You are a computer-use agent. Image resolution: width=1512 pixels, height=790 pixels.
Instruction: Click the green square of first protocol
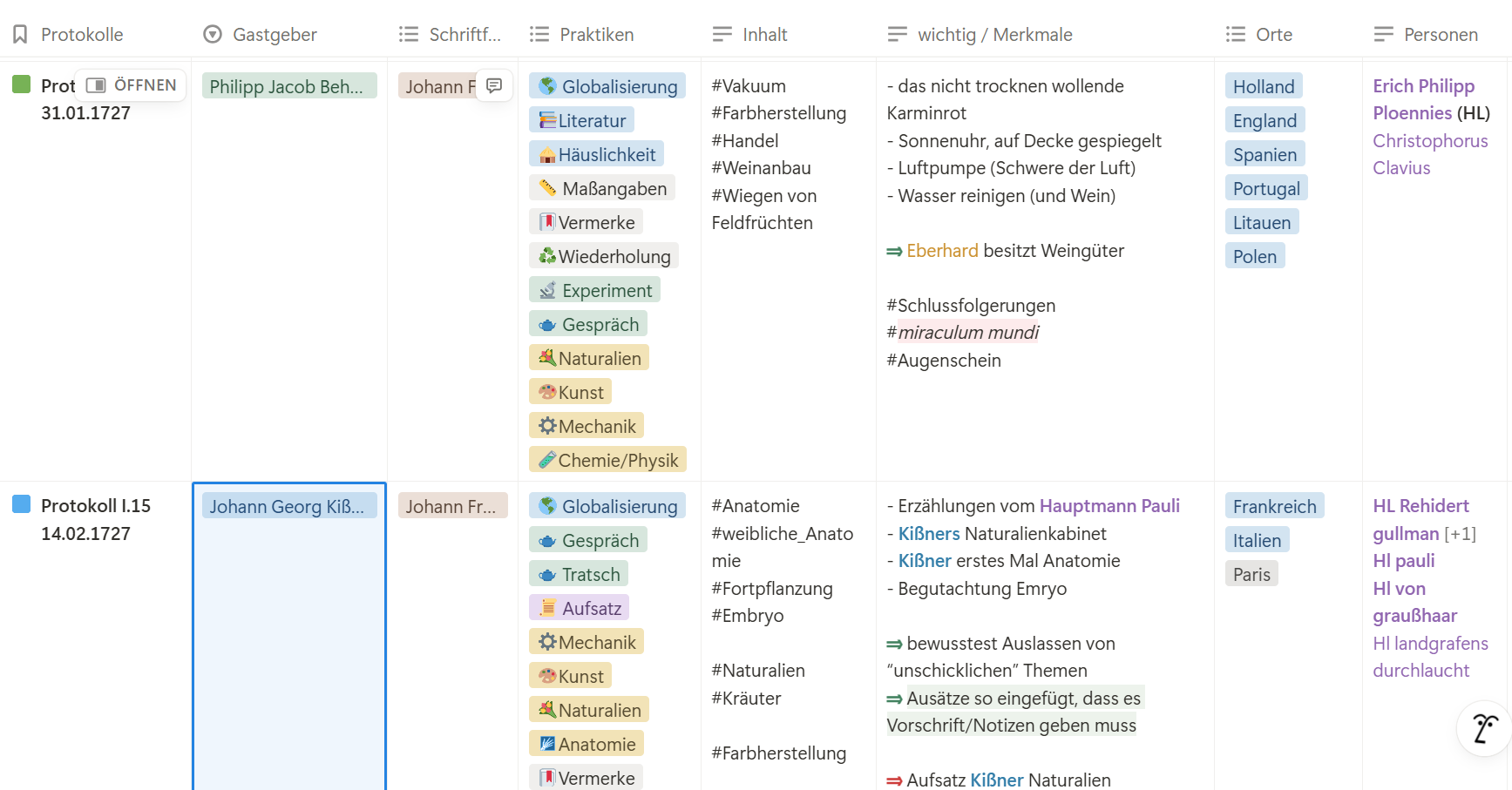point(22,84)
